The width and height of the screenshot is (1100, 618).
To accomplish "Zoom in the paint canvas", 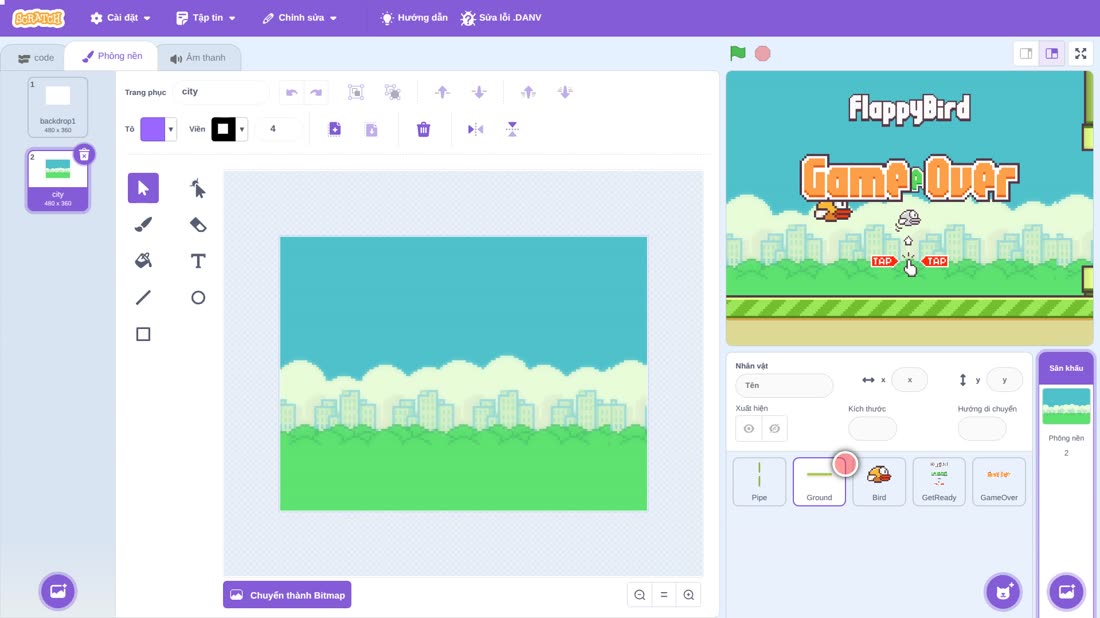I will (689, 595).
